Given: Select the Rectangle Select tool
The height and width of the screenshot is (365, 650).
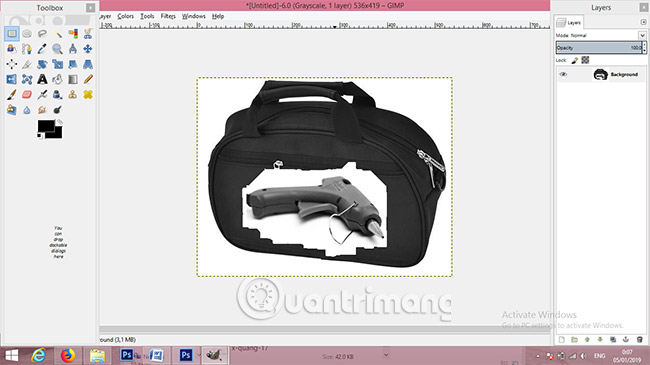Looking at the screenshot, I should (x=12, y=34).
